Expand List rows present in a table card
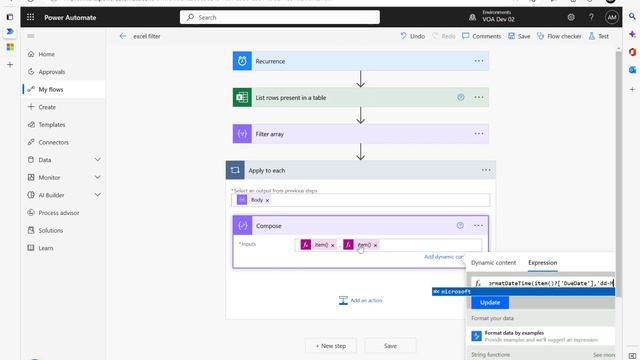Viewport: 640px width, 360px height. (x=360, y=98)
